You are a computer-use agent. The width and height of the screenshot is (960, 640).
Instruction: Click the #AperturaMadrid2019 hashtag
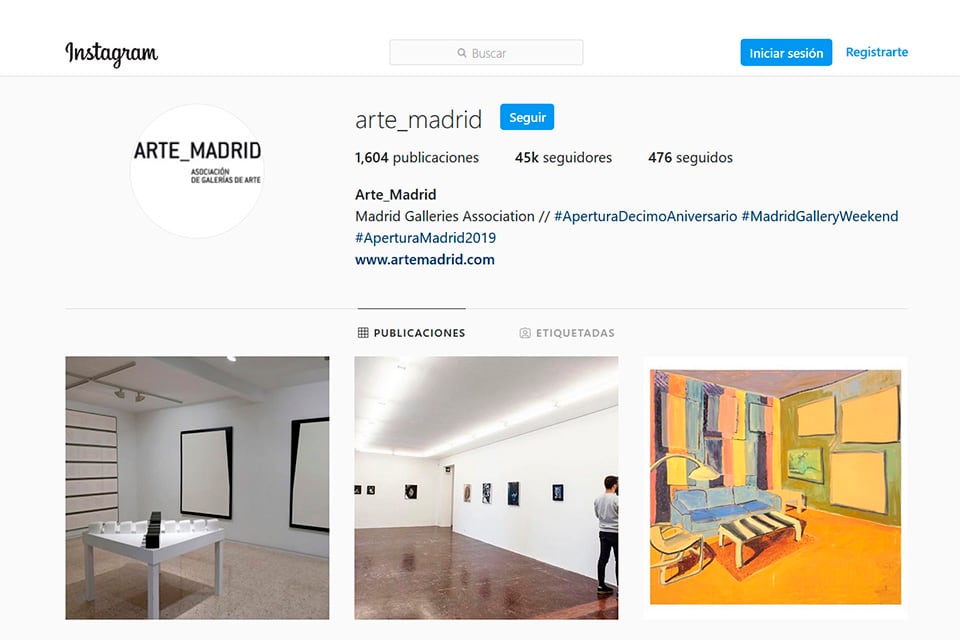[426, 238]
